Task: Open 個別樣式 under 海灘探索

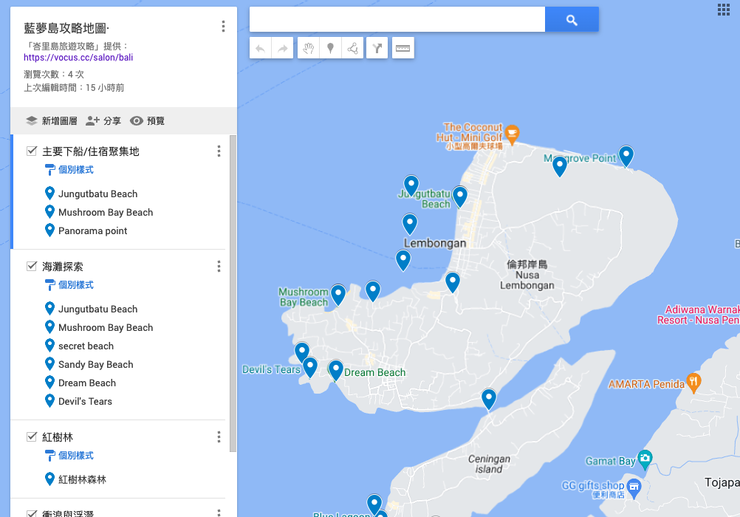Action: pyautogui.click(x=69, y=285)
